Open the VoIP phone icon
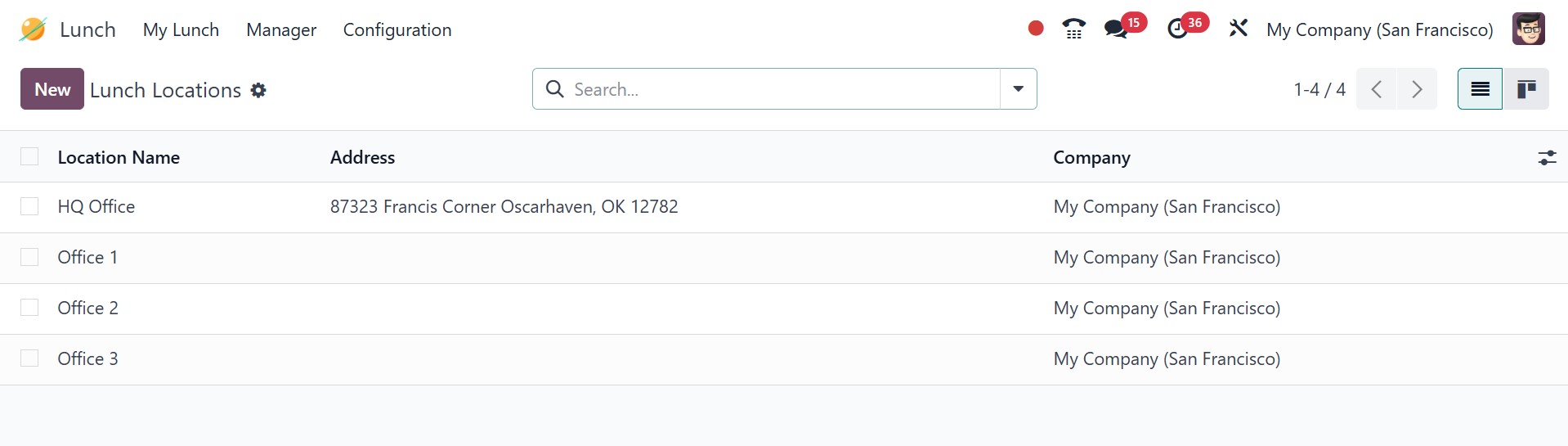The width and height of the screenshot is (1568, 446). click(1073, 29)
